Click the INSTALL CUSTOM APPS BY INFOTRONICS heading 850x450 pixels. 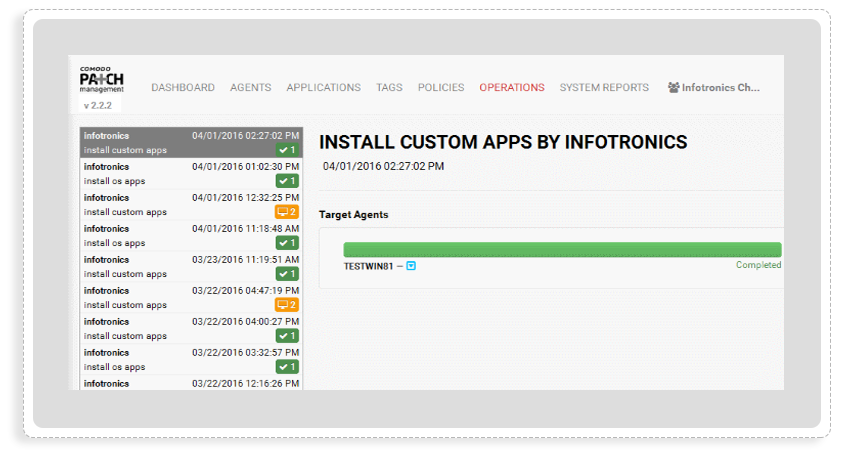[503, 142]
